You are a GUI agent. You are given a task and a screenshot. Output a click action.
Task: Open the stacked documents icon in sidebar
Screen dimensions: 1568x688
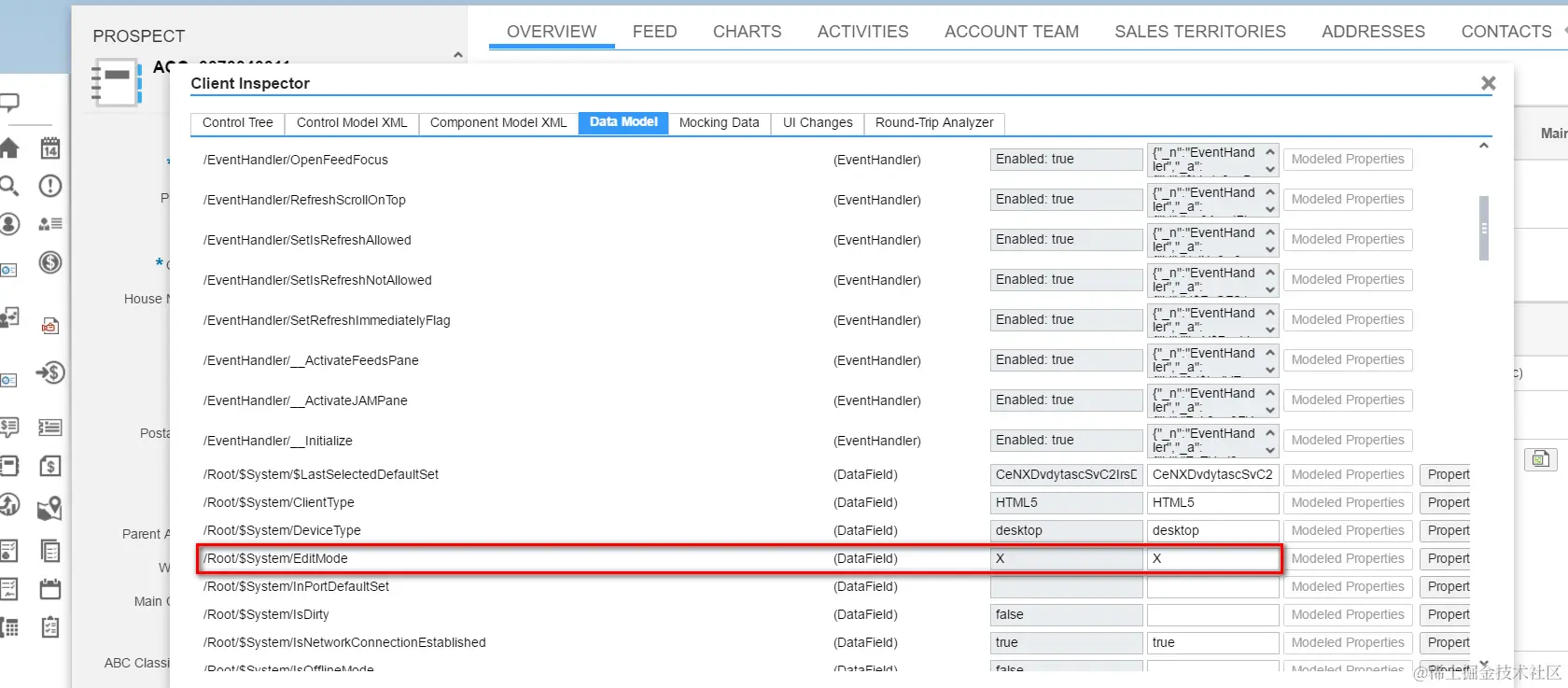tap(50, 551)
